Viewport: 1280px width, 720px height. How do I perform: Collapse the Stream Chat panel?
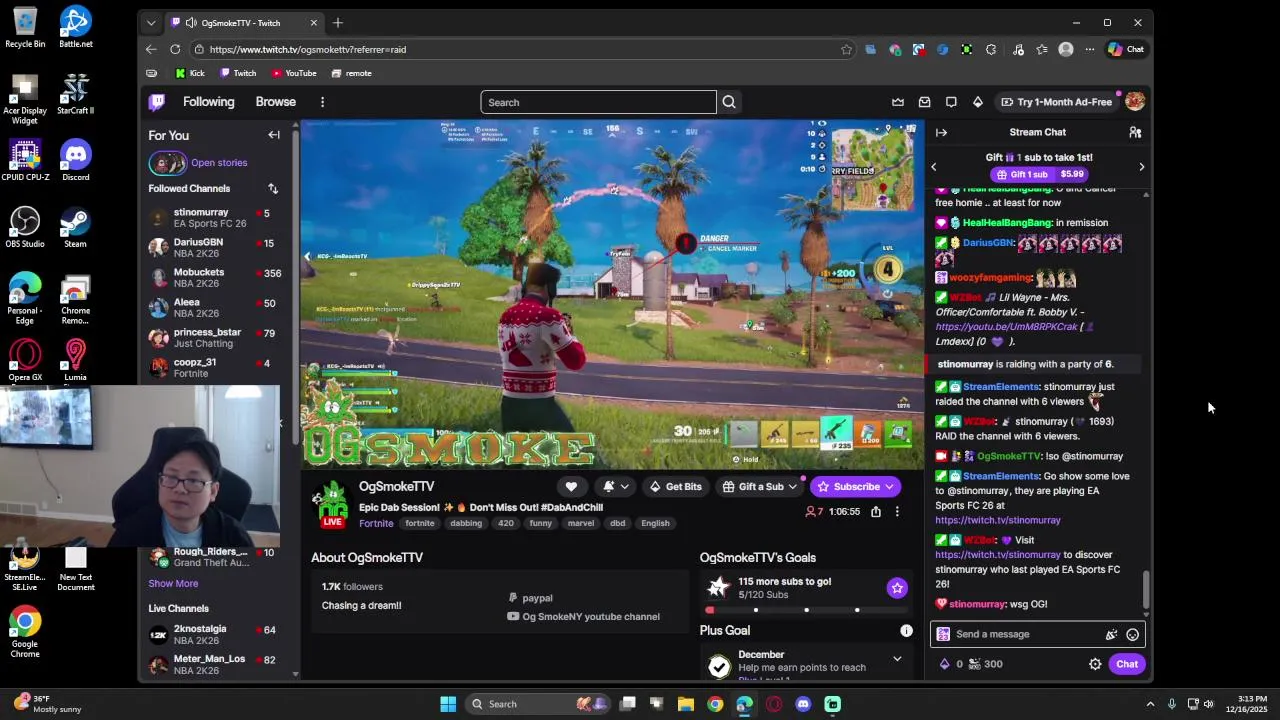pos(941,132)
